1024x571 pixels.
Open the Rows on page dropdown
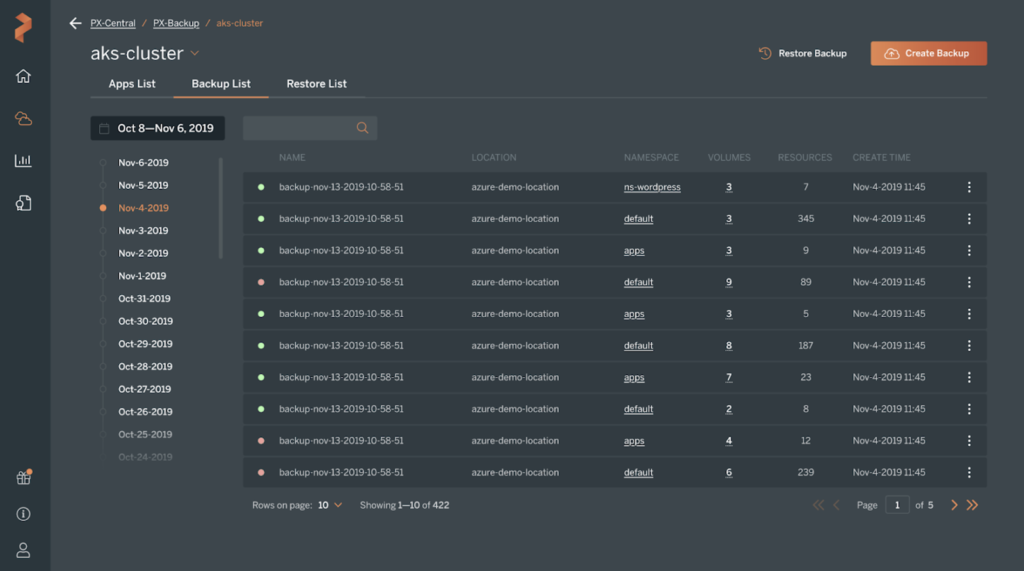(x=330, y=505)
